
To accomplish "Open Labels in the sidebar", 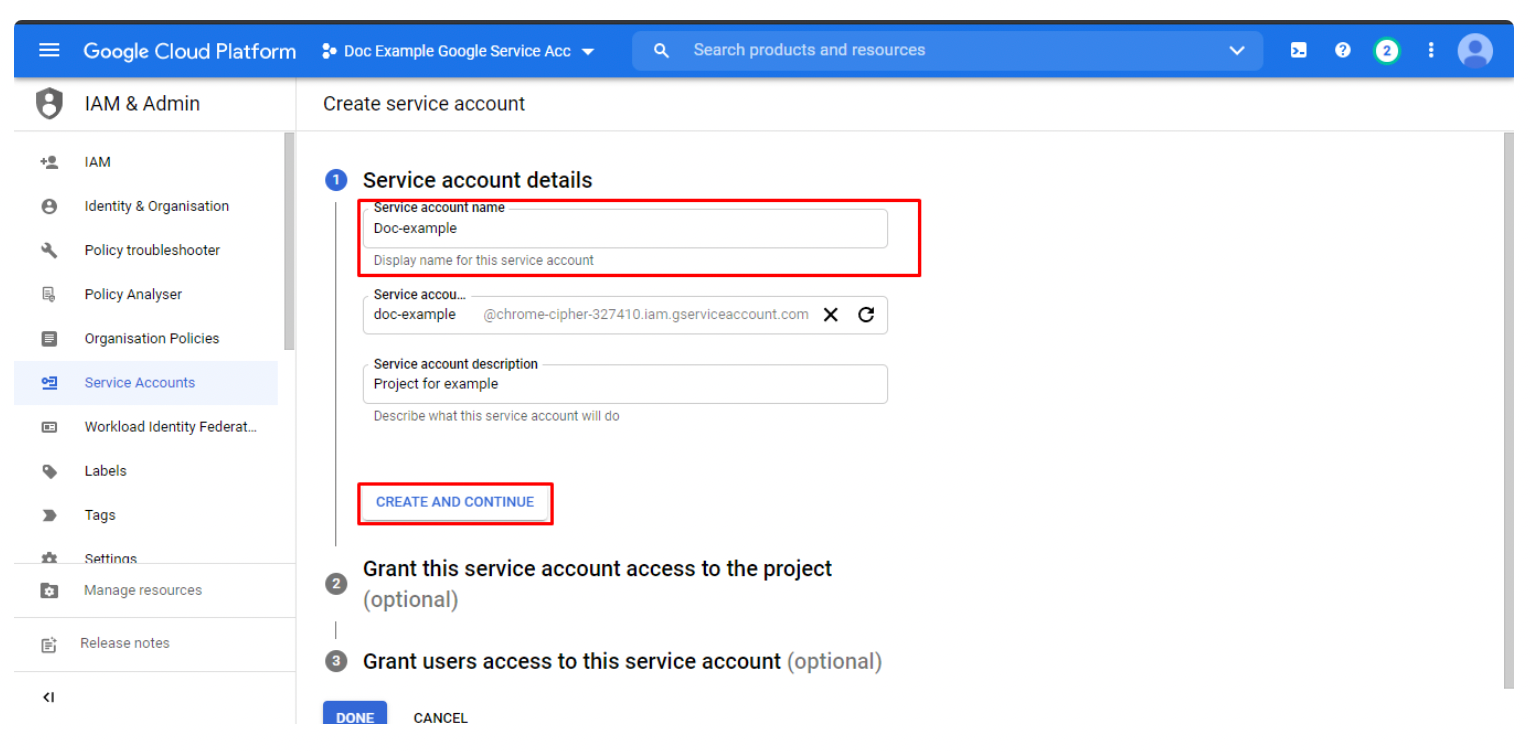I will point(106,471).
